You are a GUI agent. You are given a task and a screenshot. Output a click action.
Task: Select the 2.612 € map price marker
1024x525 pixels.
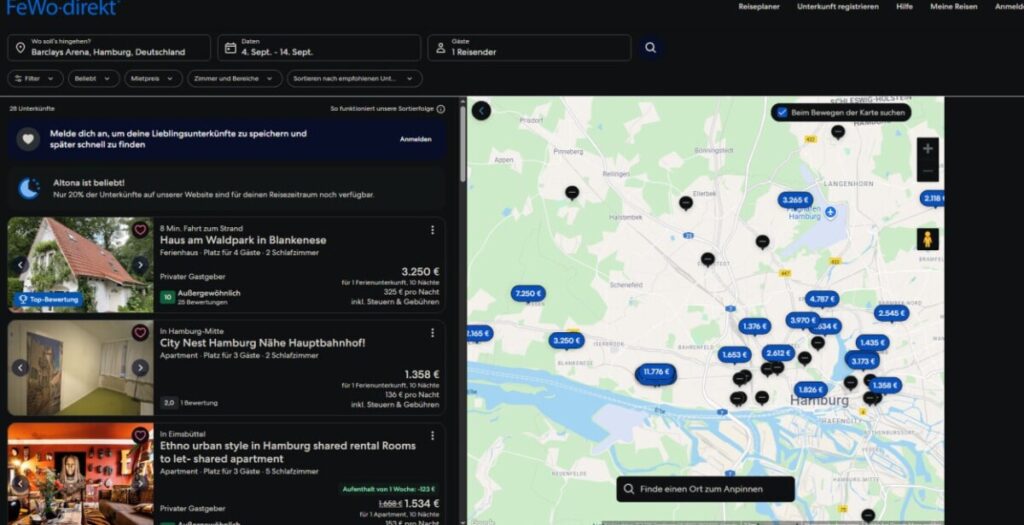(778, 353)
